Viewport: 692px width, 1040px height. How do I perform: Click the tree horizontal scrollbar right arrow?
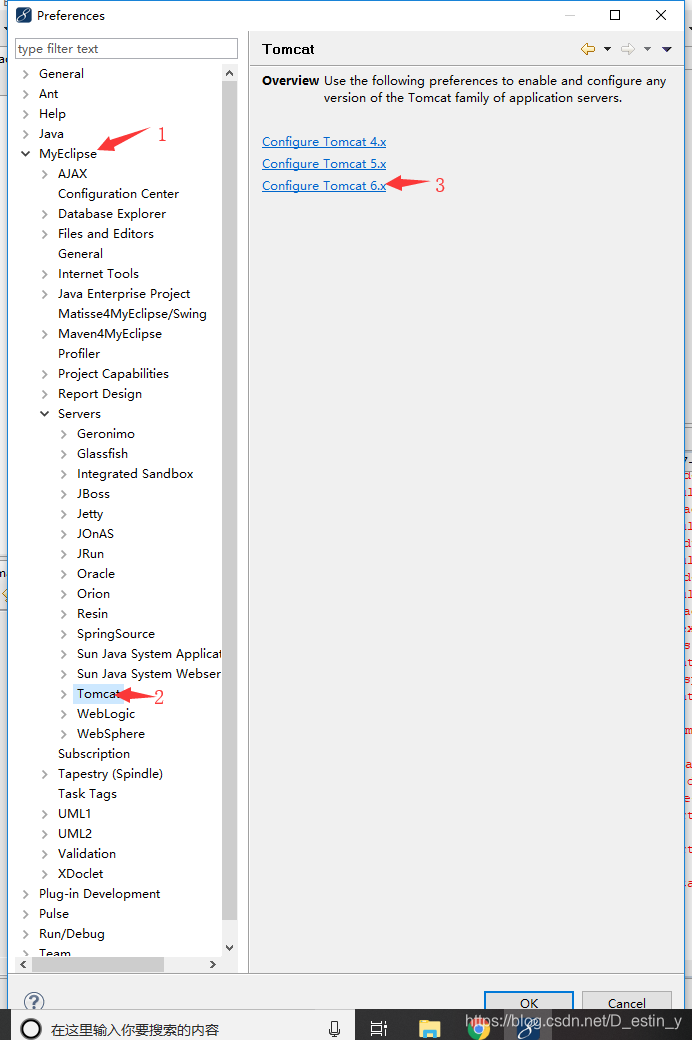coord(212,964)
